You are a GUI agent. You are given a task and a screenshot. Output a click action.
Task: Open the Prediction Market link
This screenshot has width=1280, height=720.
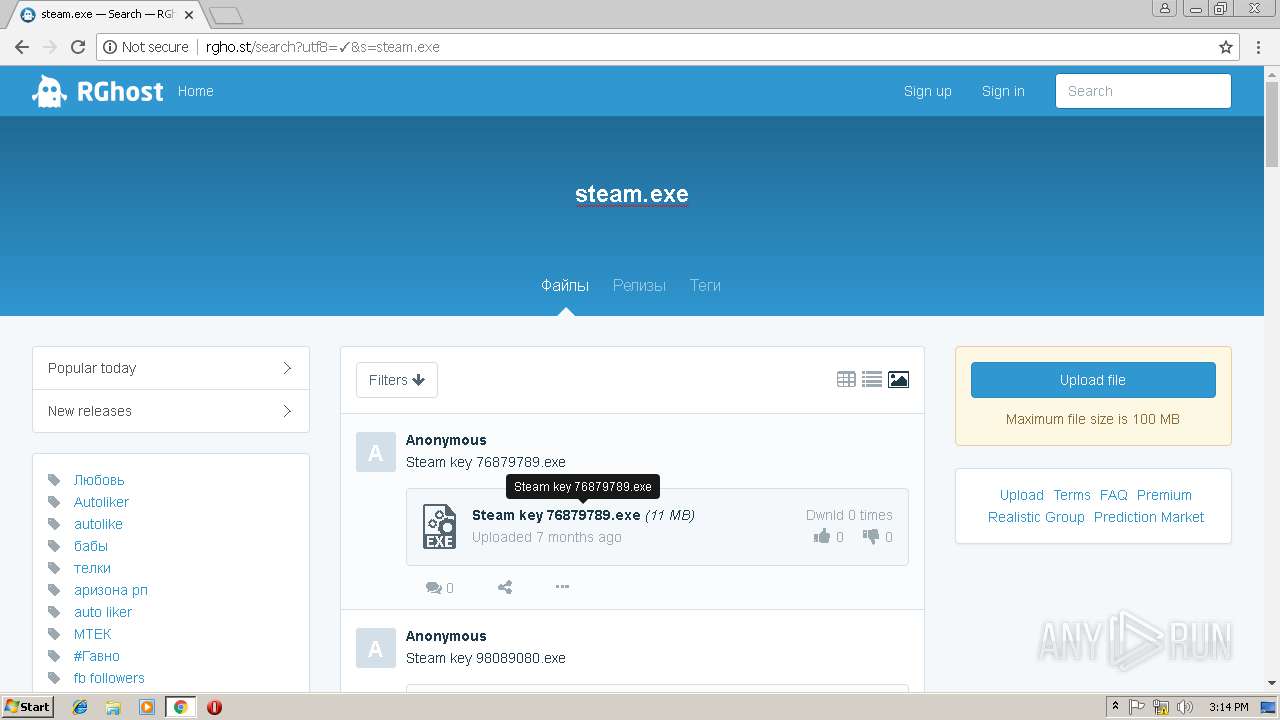coord(1149,517)
